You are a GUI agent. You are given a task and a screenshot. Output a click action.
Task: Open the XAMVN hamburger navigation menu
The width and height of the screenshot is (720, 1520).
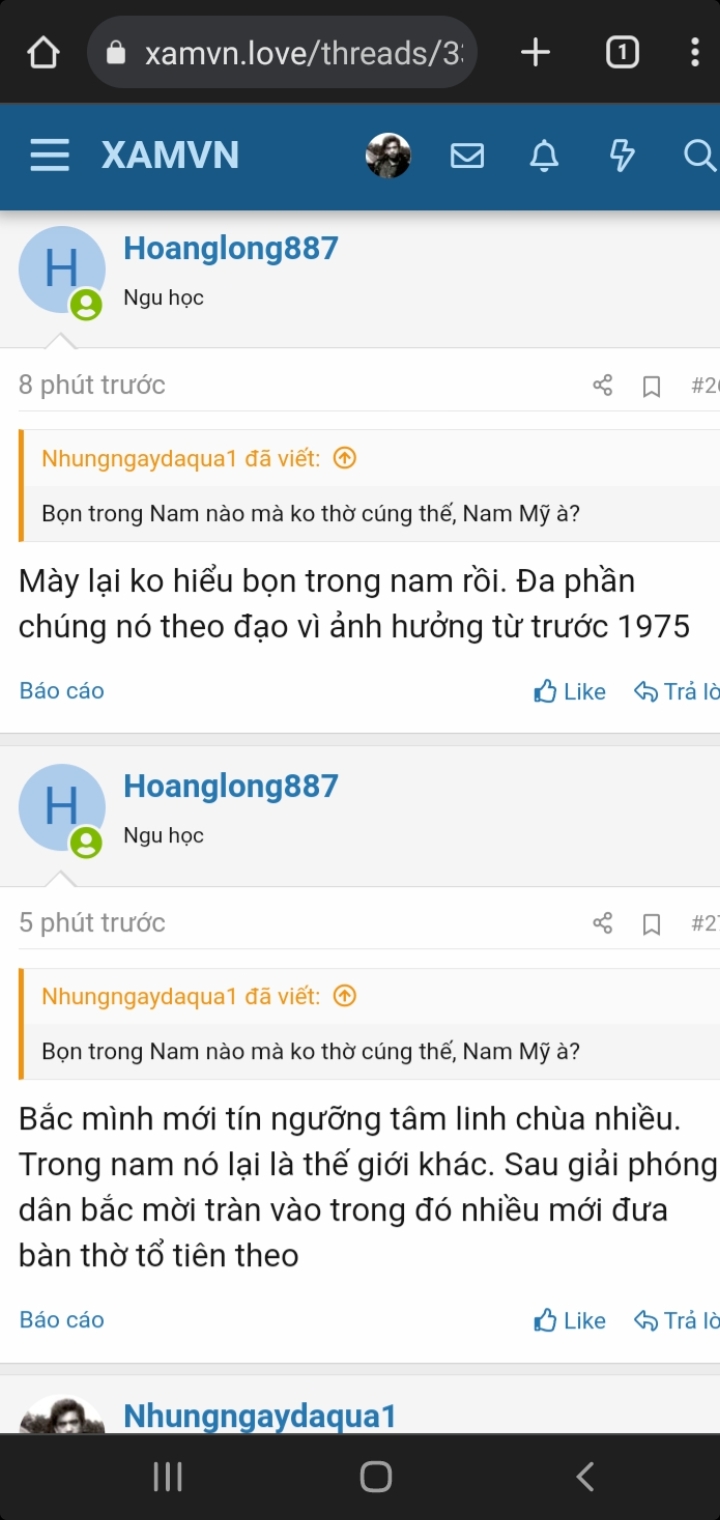coord(49,156)
